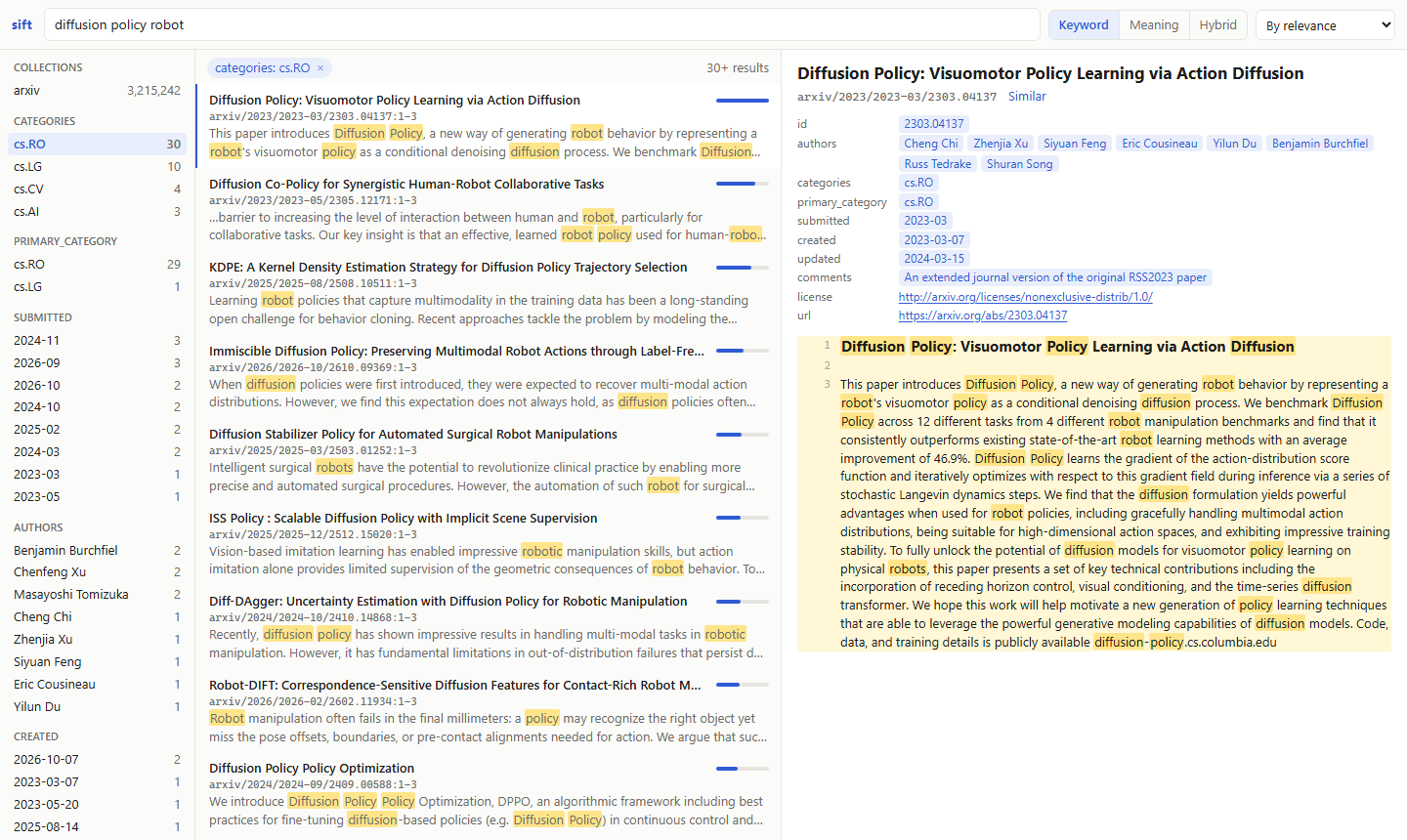Click the submitted 2023-03 tag
This screenshot has height=840, width=1407.
click(925, 221)
